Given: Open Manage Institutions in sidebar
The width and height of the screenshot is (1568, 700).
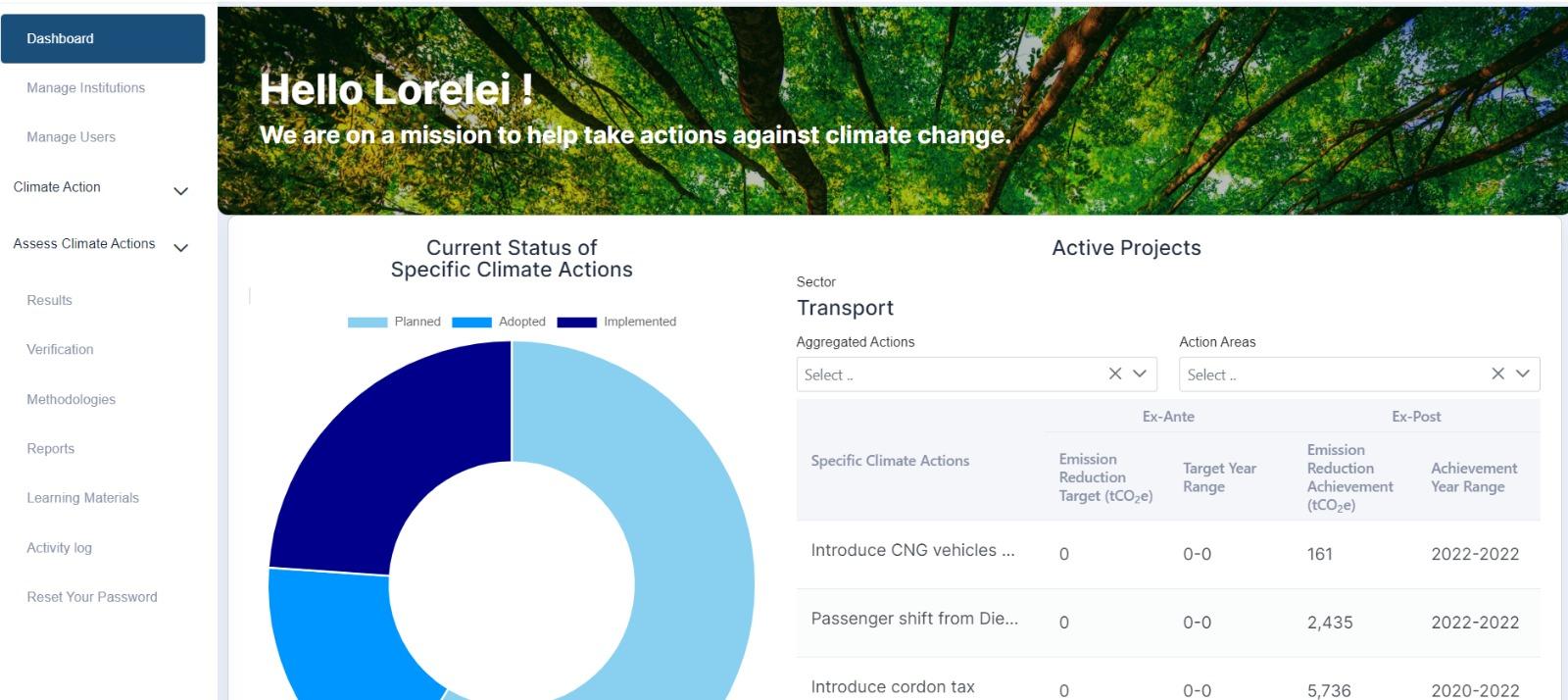Looking at the screenshot, I should [85, 87].
